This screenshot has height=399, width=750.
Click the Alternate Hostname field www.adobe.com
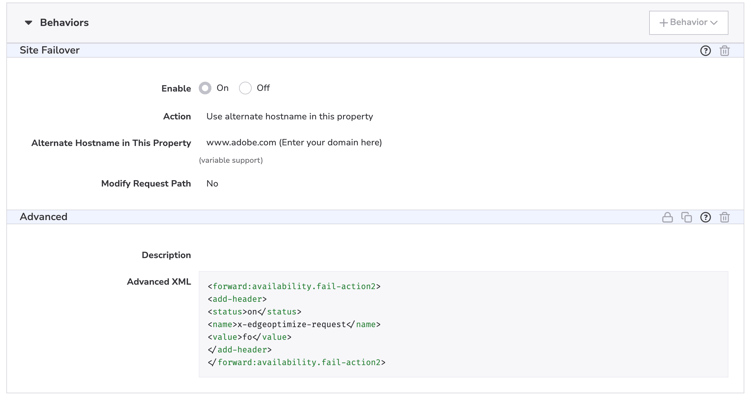click(294, 143)
